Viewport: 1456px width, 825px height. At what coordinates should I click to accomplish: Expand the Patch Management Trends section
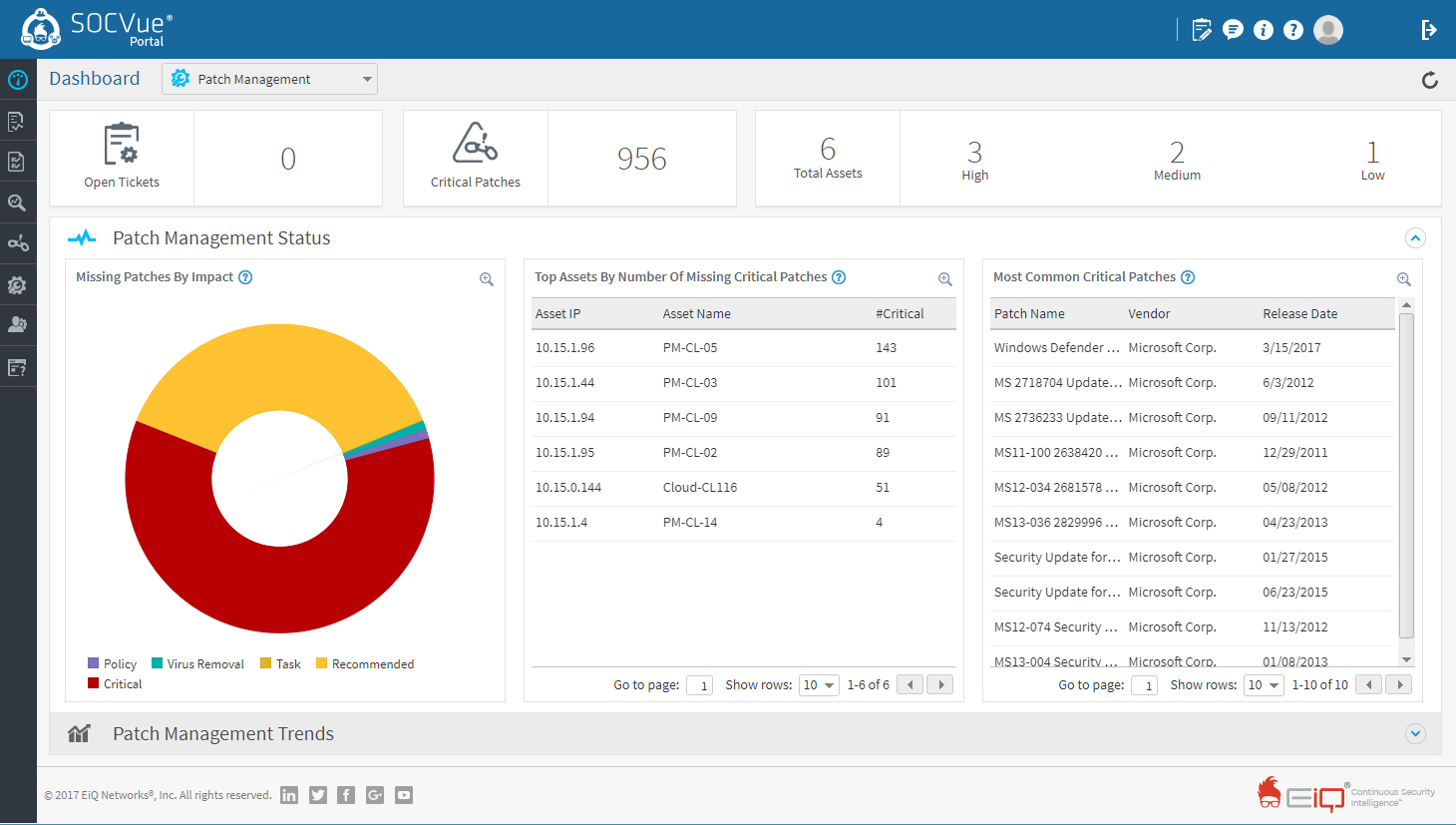(x=1415, y=734)
